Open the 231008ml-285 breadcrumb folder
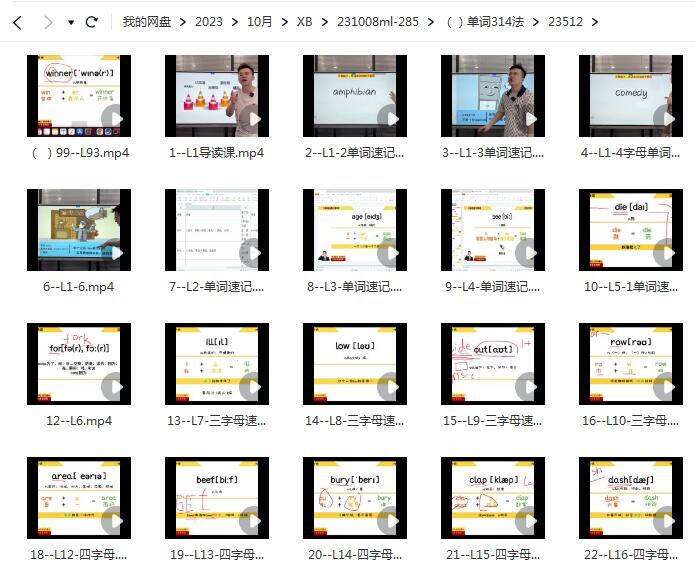Image resolution: width=695 pixels, height=578 pixels. 378,22
